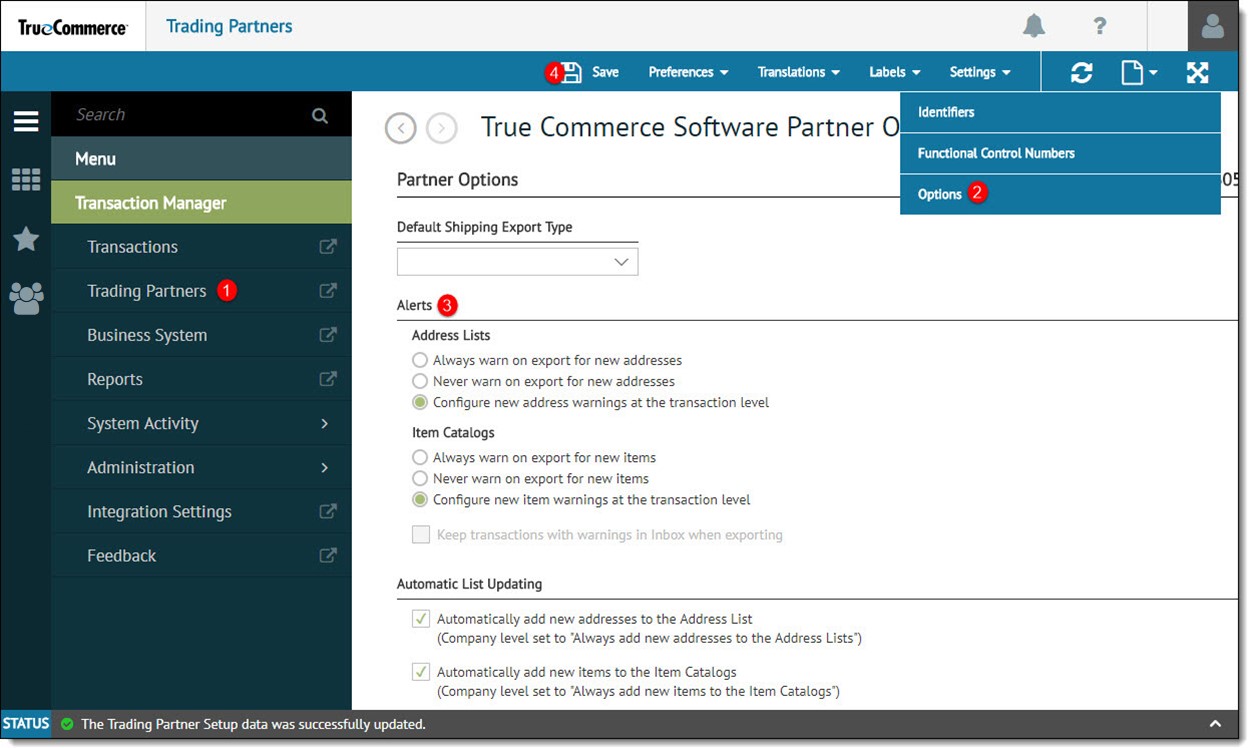Open help question mark icon

(1100, 26)
